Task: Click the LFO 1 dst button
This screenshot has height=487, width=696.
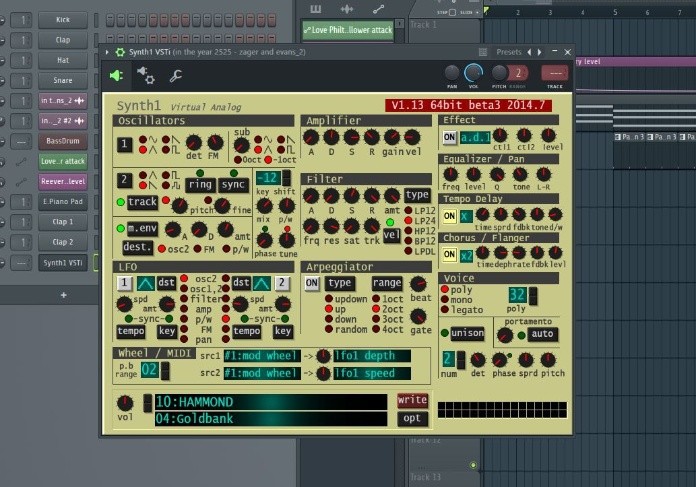Action: (x=166, y=283)
